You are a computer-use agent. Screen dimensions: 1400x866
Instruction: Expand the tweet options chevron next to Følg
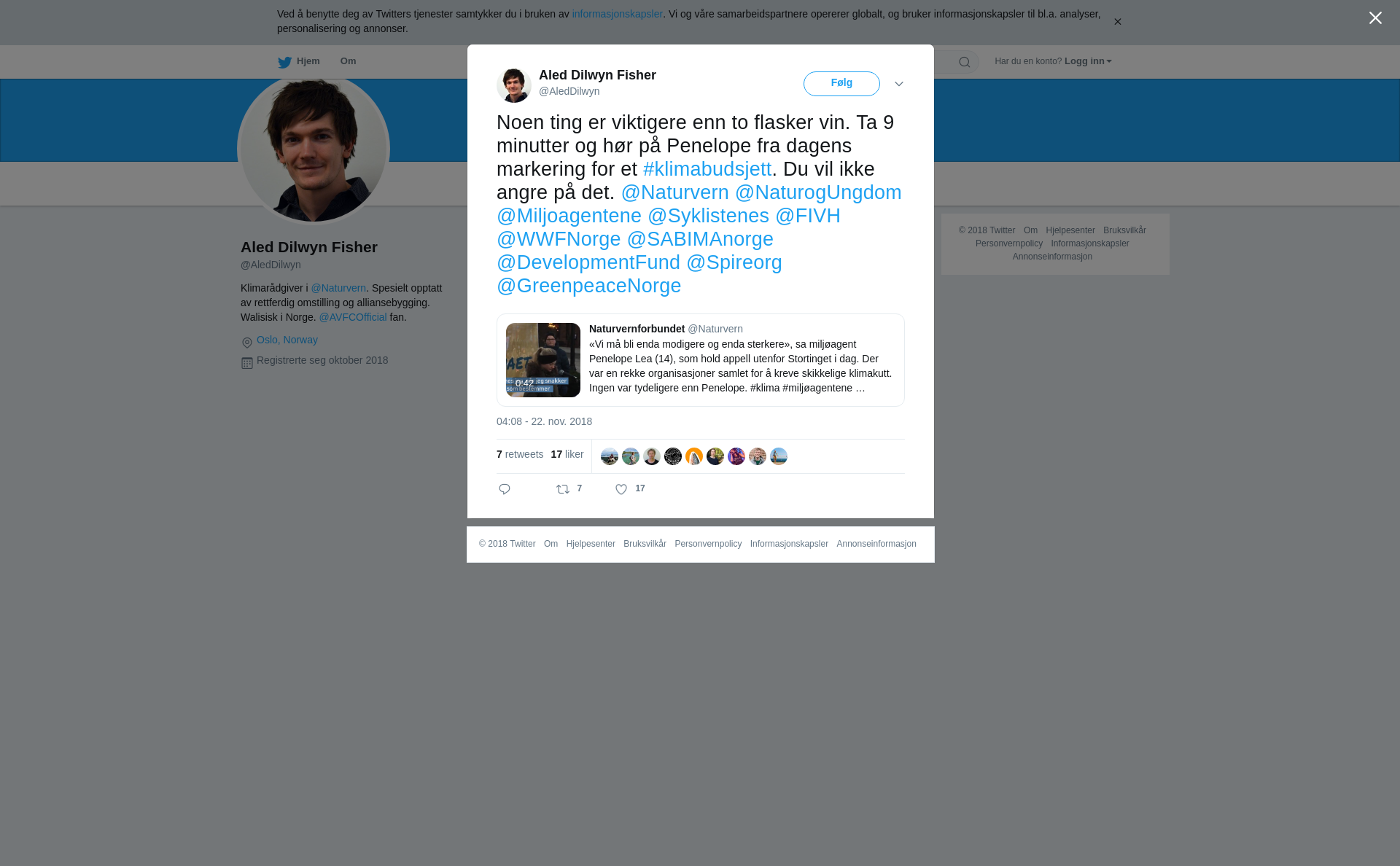[x=899, y=84]
